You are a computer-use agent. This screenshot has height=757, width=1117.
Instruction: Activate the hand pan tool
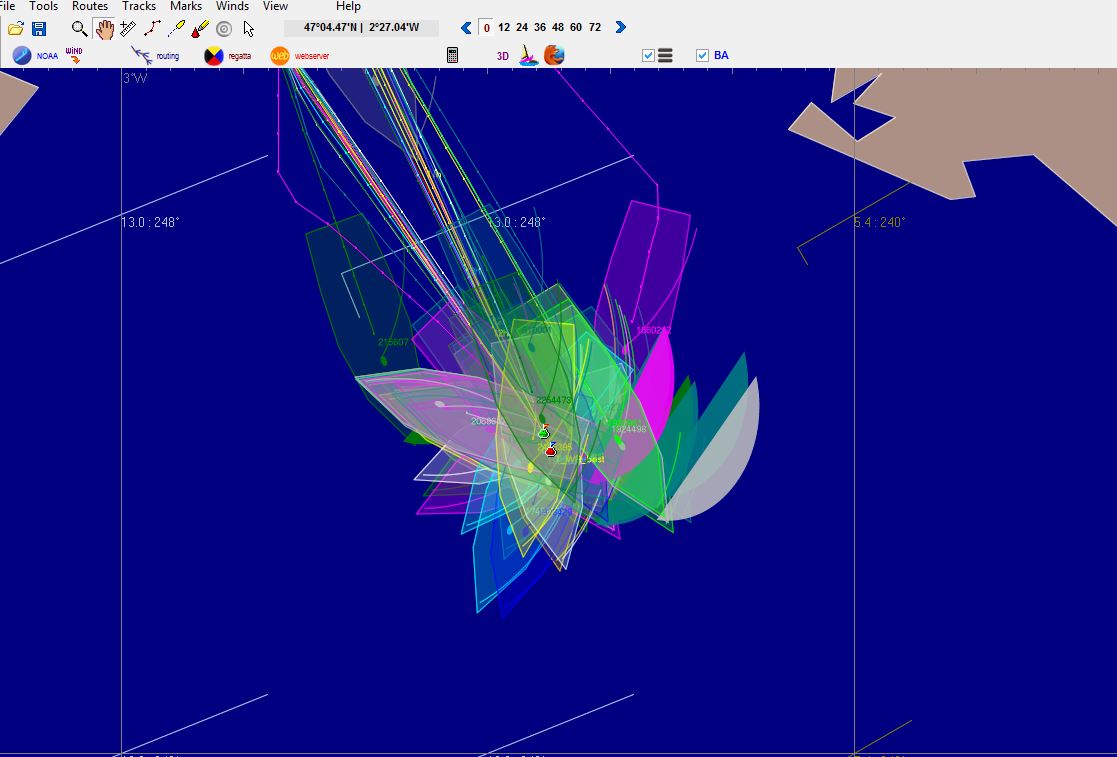point(104,28)
